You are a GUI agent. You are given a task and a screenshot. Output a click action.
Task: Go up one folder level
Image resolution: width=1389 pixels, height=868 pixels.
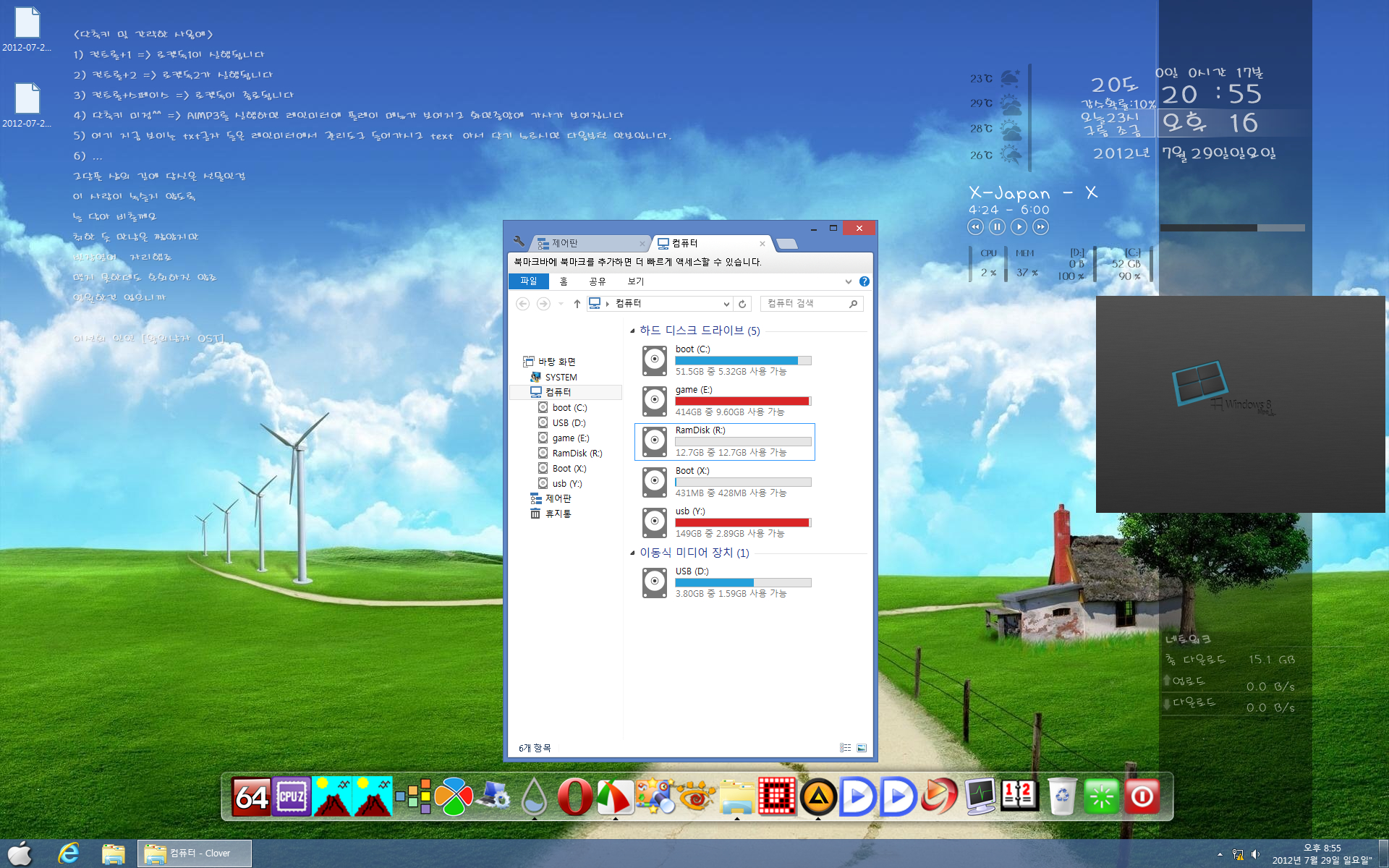pyautogui.click(x=577, y=304)
